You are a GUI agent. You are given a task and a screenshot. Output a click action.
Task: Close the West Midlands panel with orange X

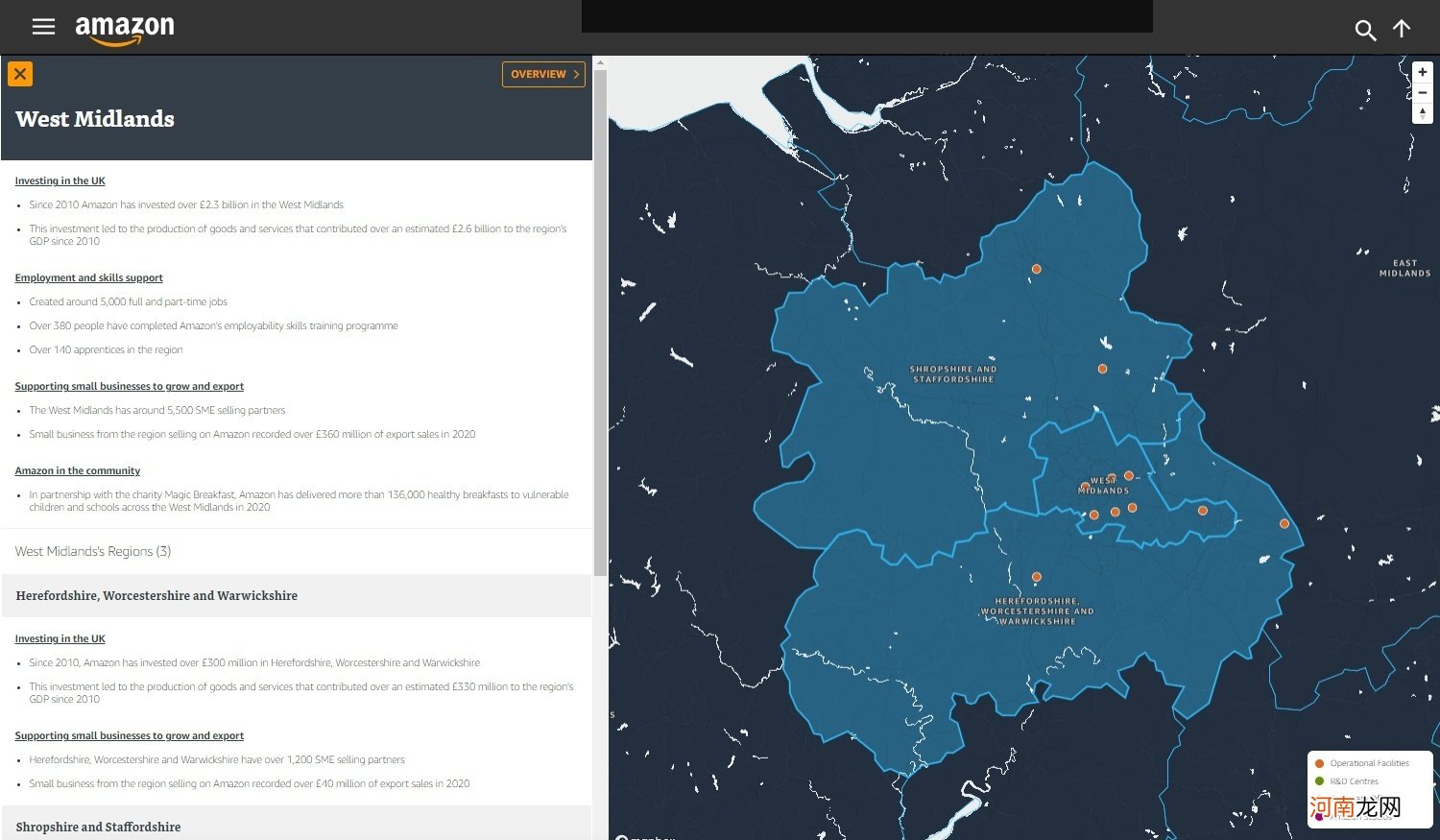tap(20, 74)
